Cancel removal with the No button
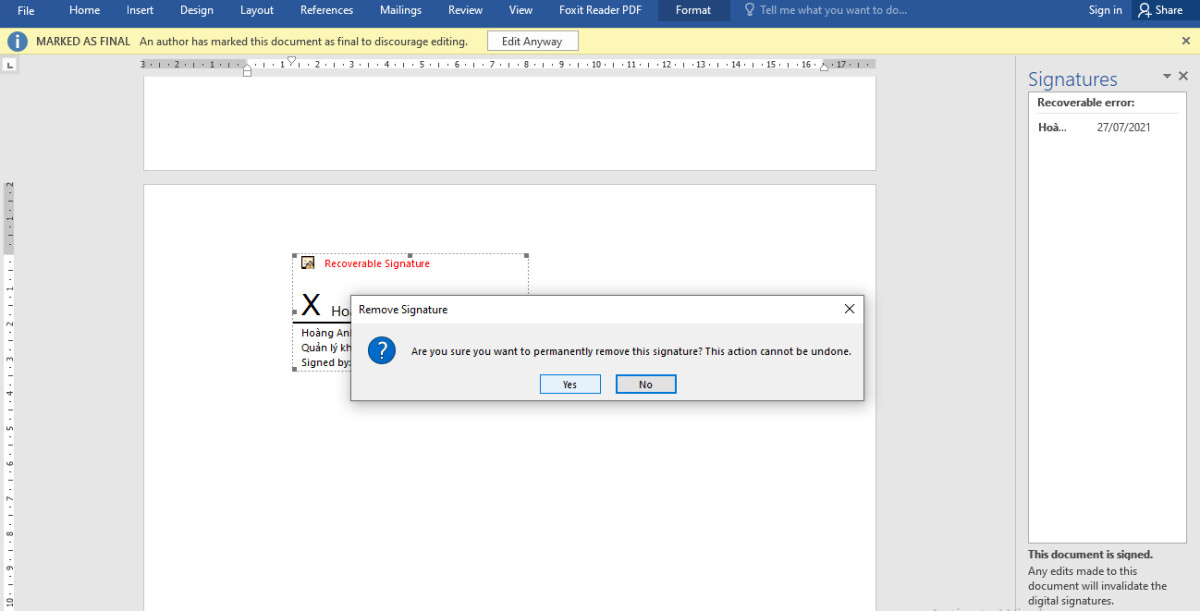Screen dimensions: 1200x611 pos(646,384)
